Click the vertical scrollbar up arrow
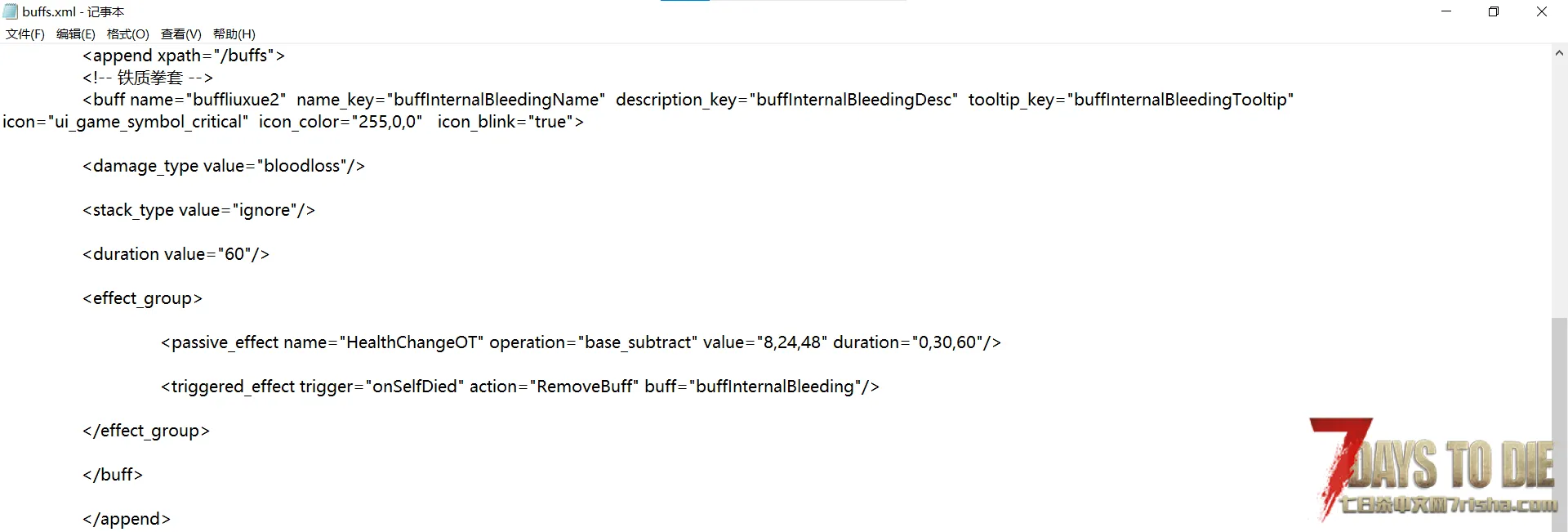1568x532 pixels. pyautogui.click(x=1559, y=53)
